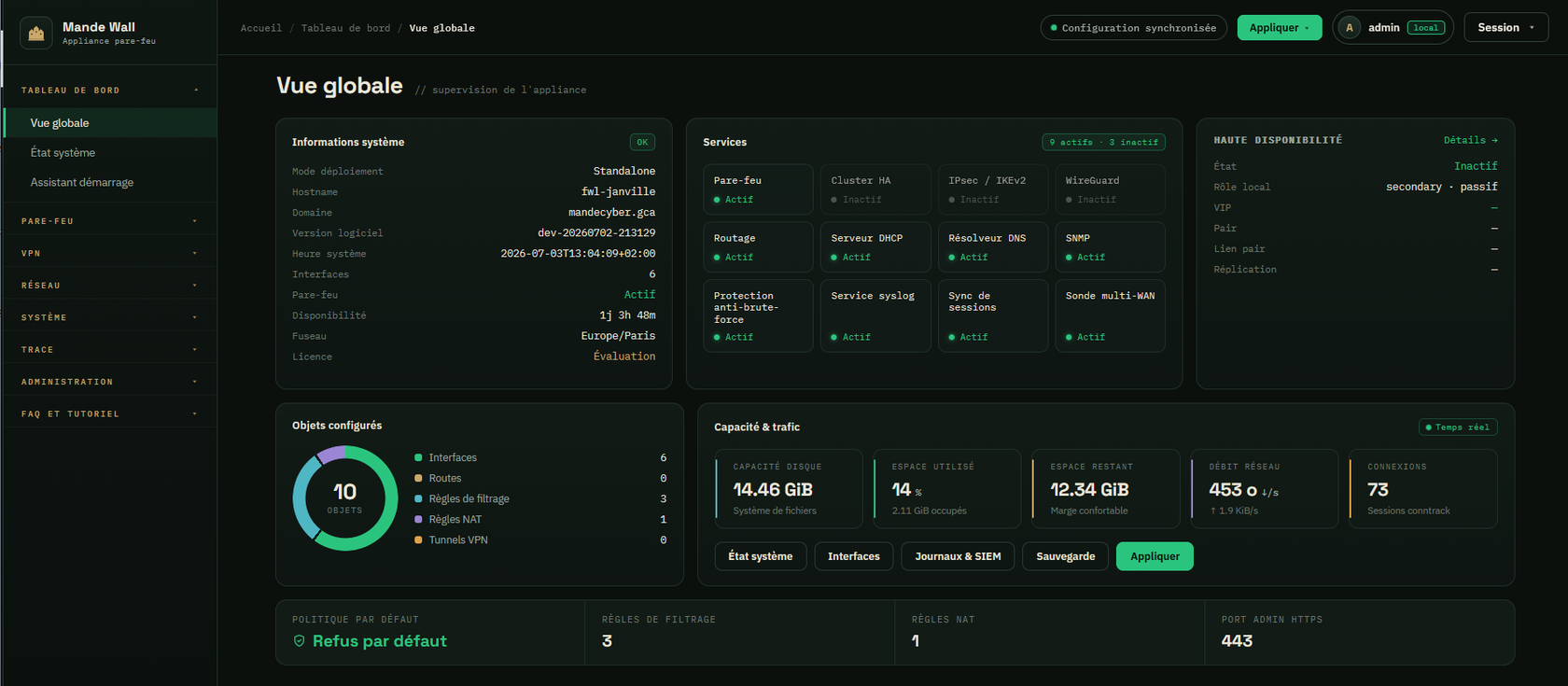Expand the Réseau sidebar section

pyautogui.click(x=109, y=286)
